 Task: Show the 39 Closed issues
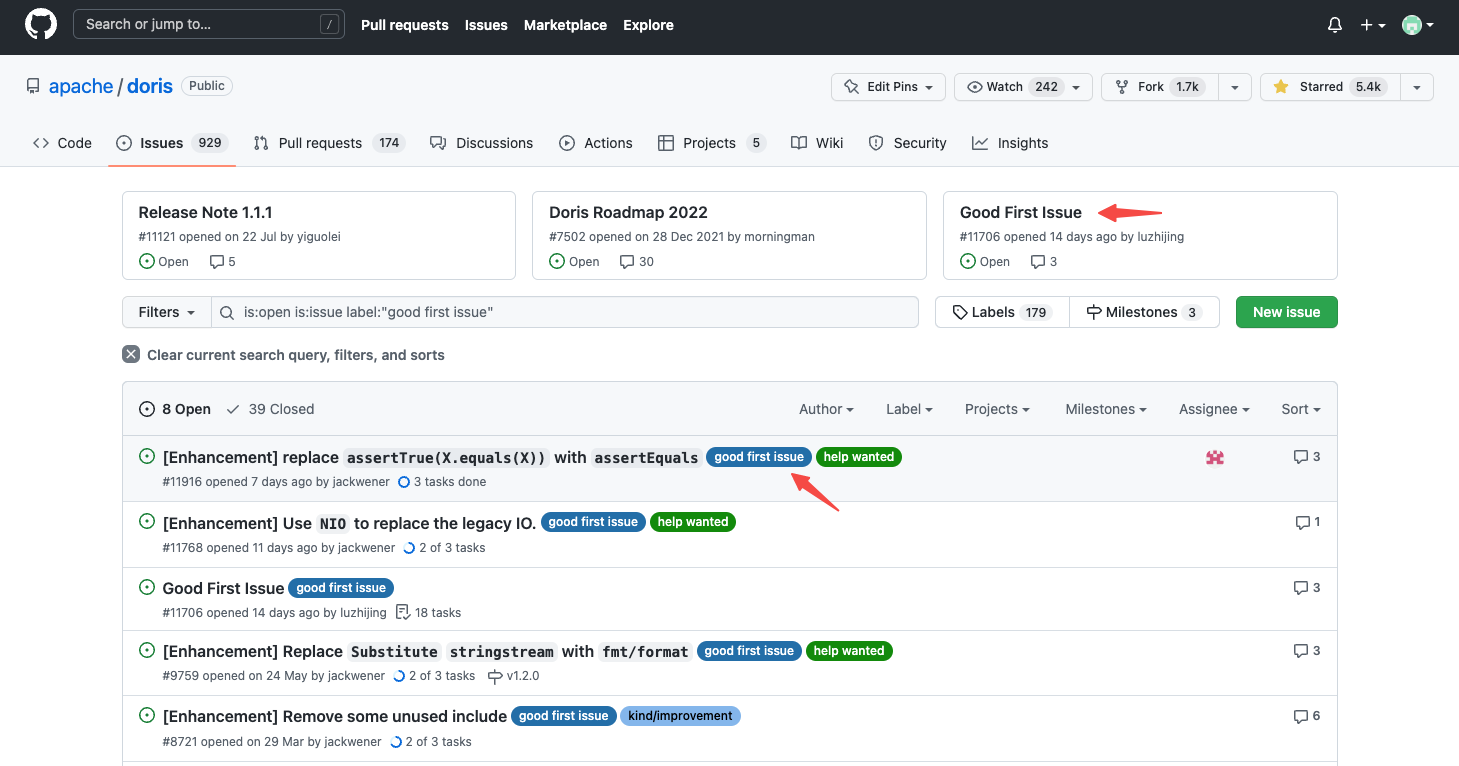(270, 409)
